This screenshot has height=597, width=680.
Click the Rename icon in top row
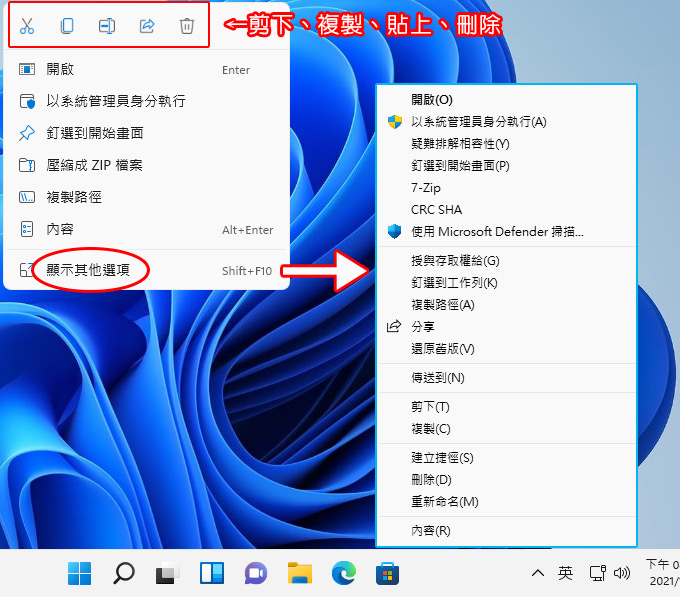coord(107,26)
